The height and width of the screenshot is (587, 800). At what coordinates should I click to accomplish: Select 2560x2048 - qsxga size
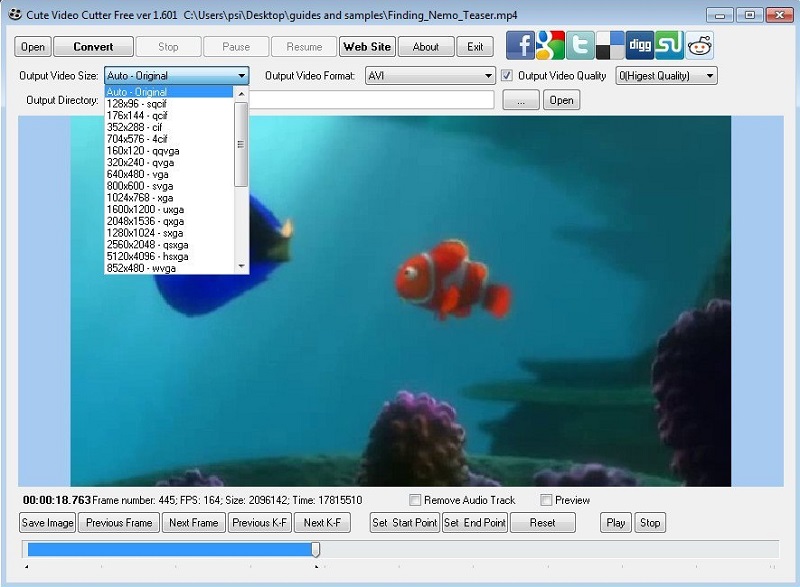(x=169, y=244)
